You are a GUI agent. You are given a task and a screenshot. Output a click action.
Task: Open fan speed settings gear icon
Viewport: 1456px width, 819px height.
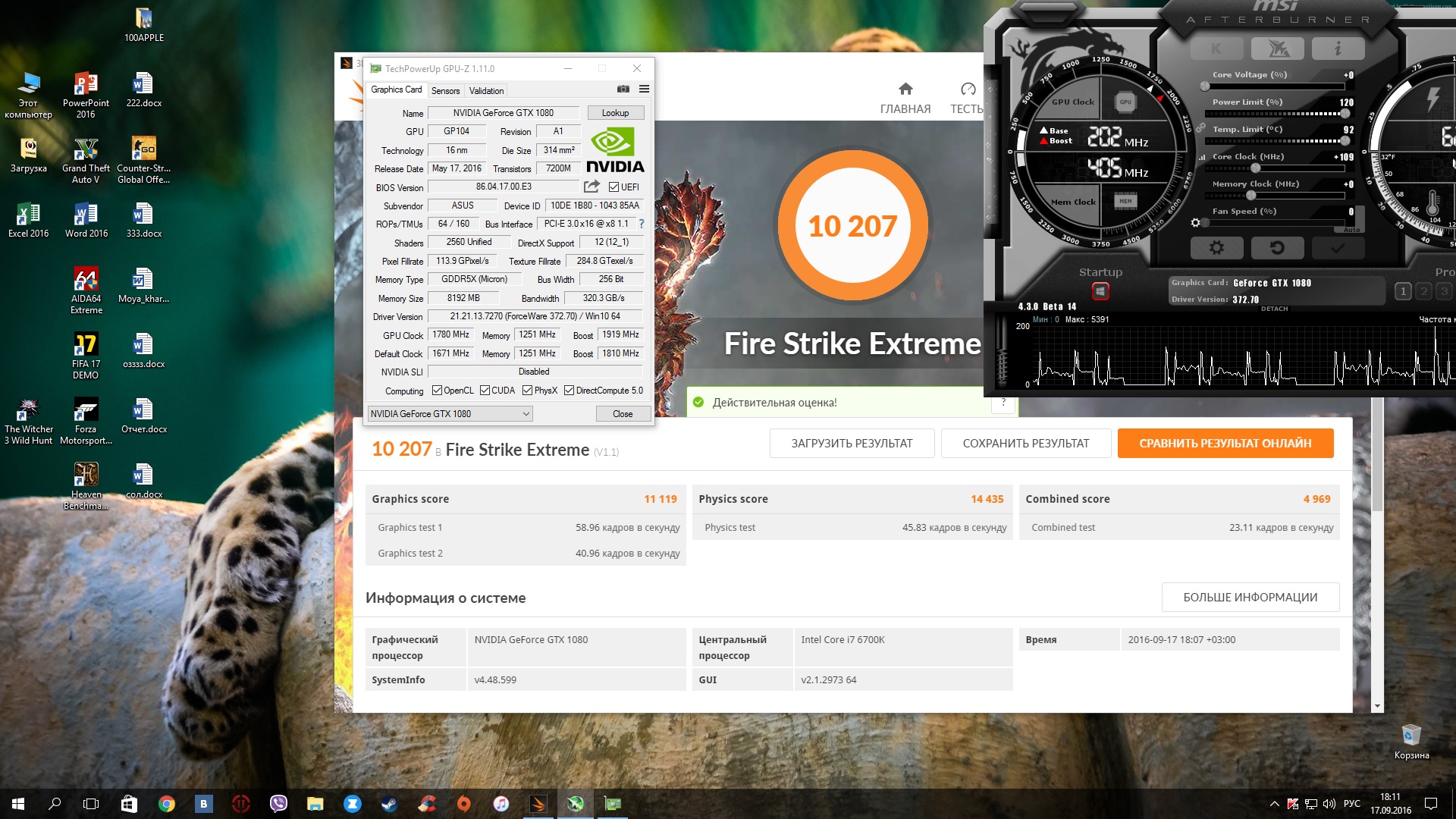click(x=1195, y=223)
